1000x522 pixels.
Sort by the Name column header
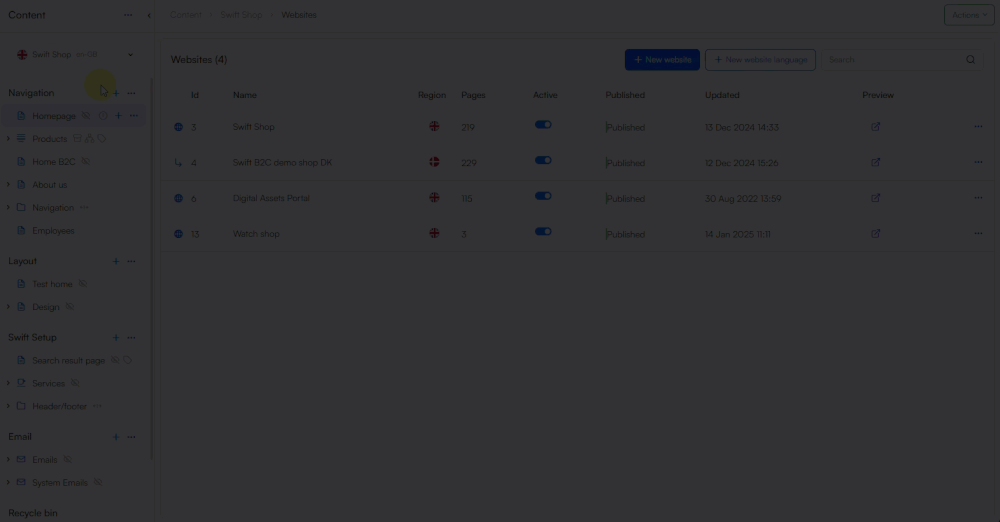click(244, 95)
